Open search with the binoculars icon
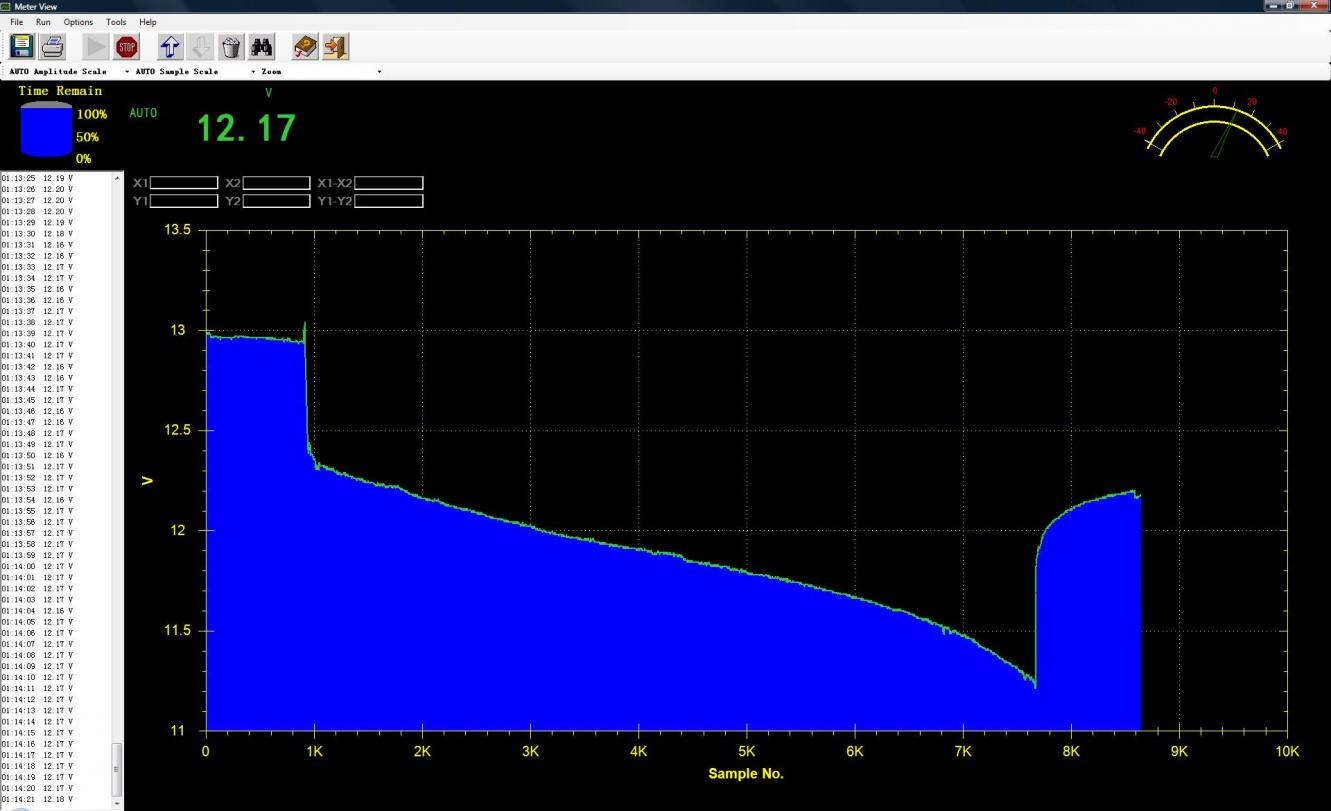 [261, 46]
